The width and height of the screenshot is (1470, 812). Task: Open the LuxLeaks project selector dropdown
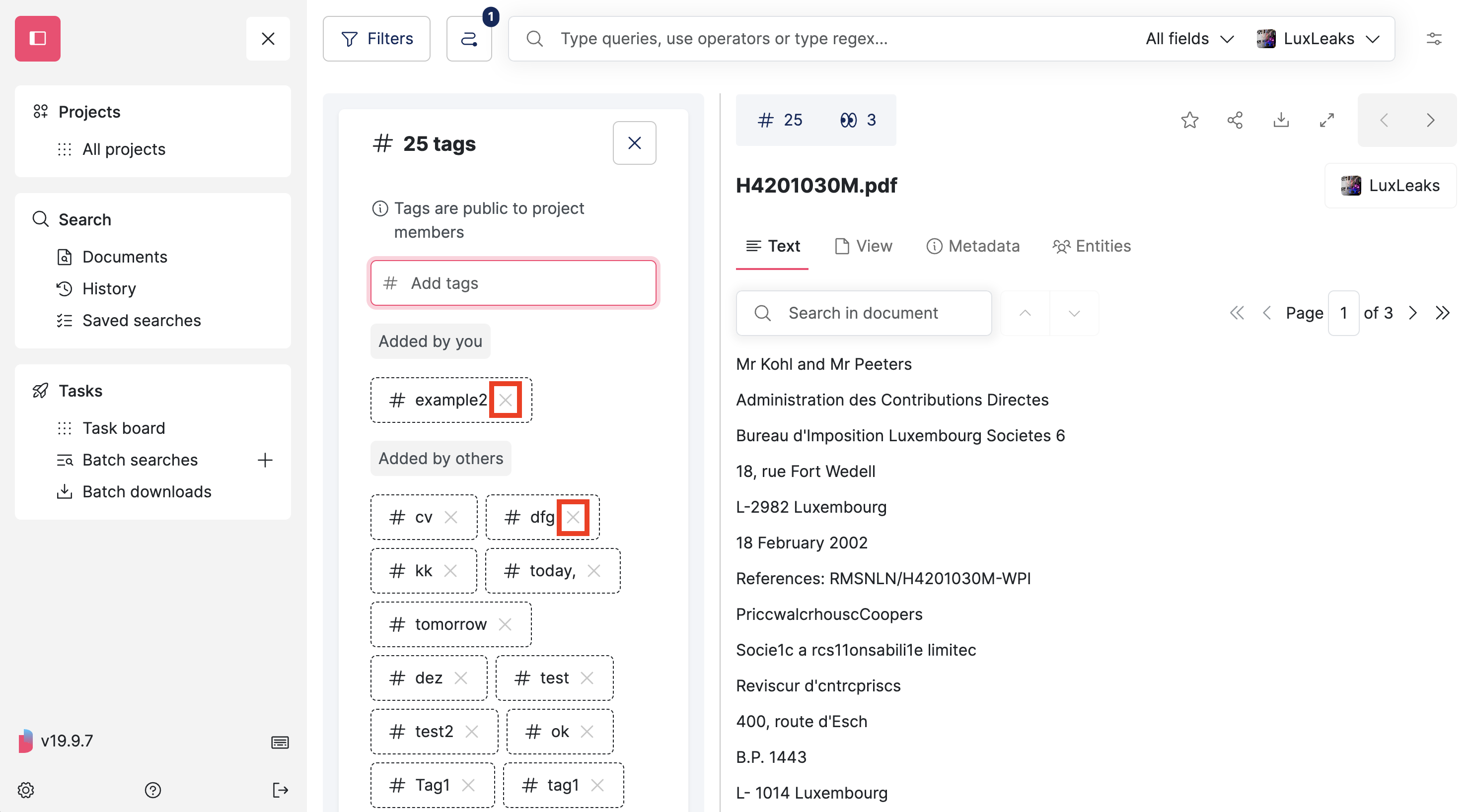(1318, 38)
